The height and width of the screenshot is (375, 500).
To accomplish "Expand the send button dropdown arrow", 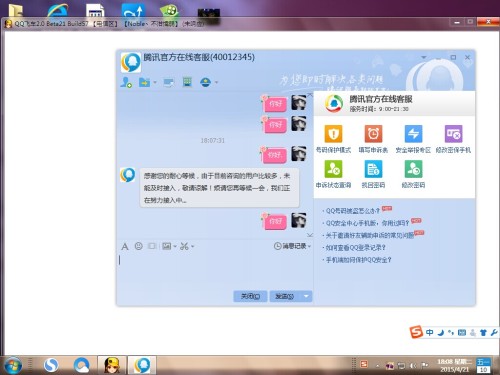I will tap(306, 296).
